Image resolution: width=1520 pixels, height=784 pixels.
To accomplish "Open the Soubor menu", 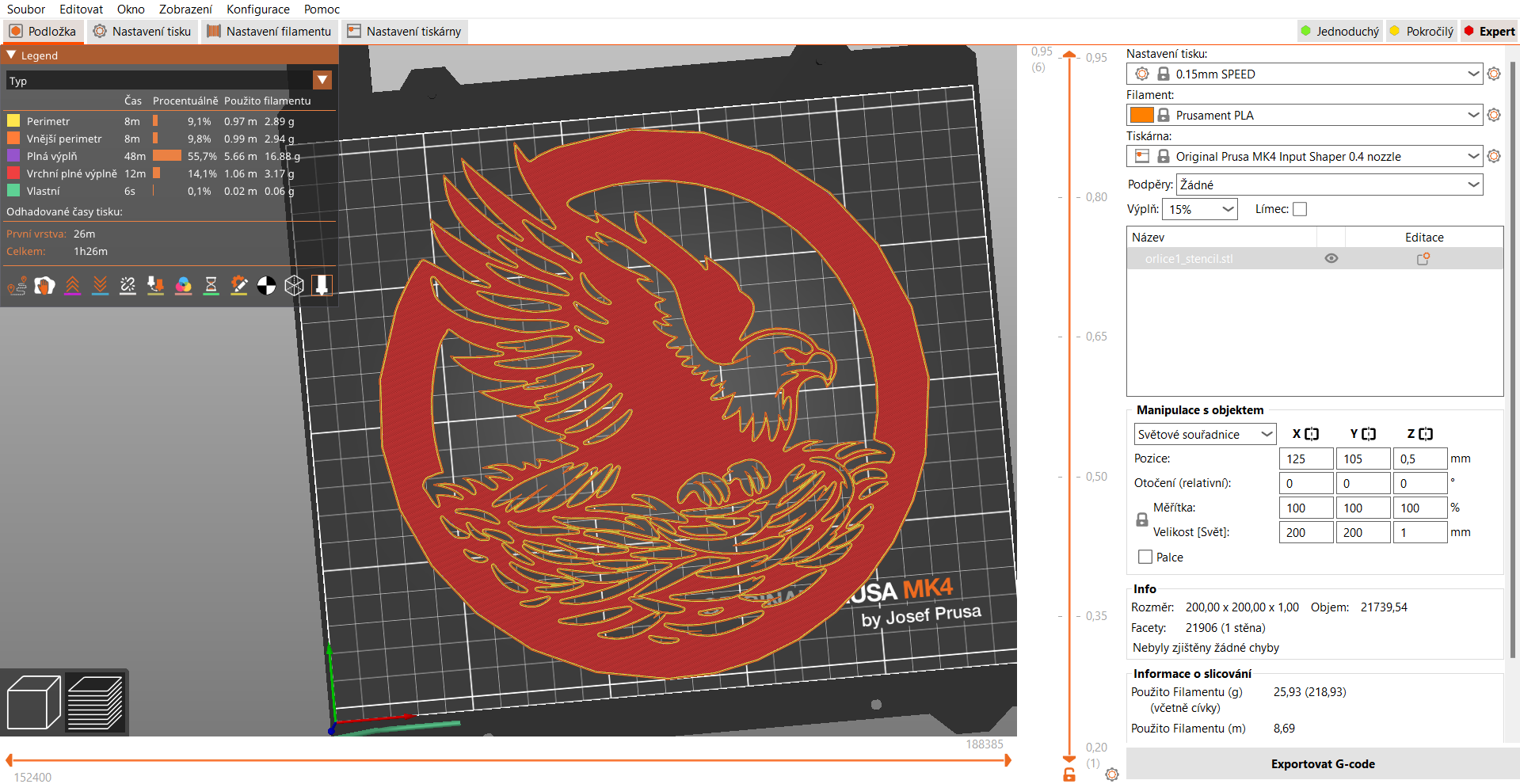I will (x=26, y=10).
